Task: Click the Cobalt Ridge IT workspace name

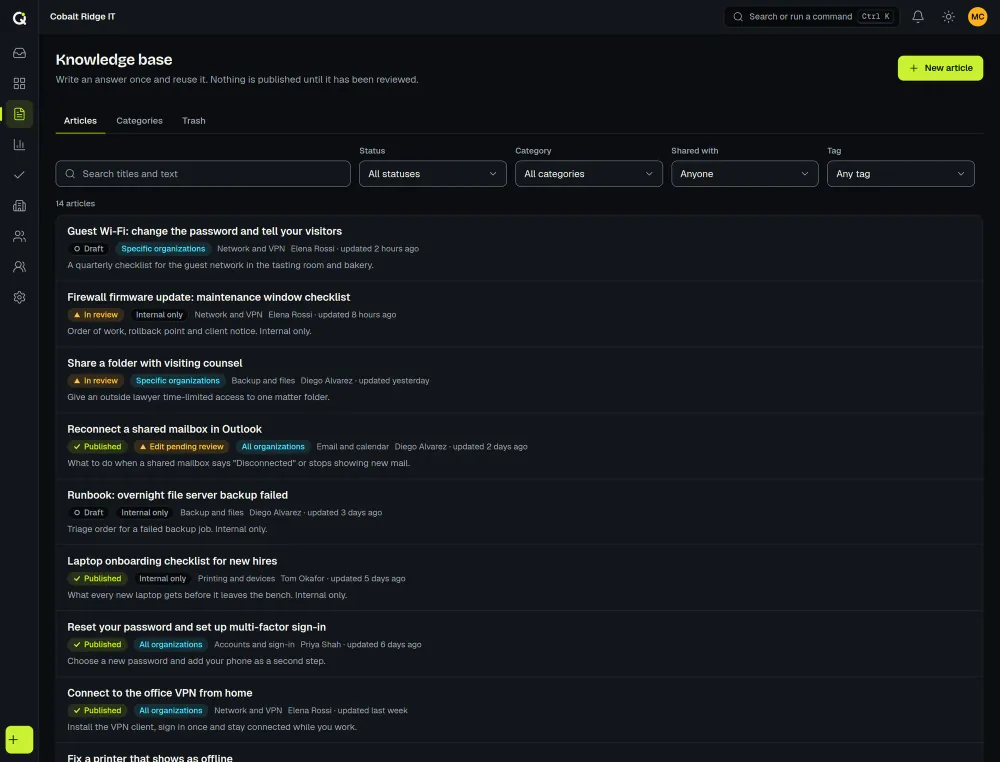Action: 83,17
